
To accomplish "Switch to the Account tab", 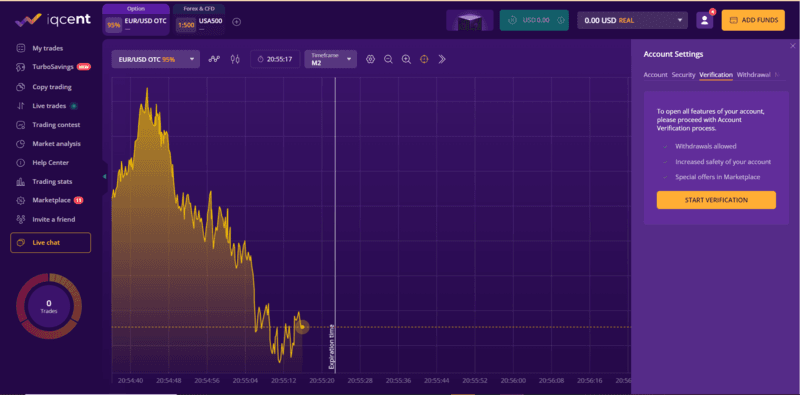I will (655, 75).
